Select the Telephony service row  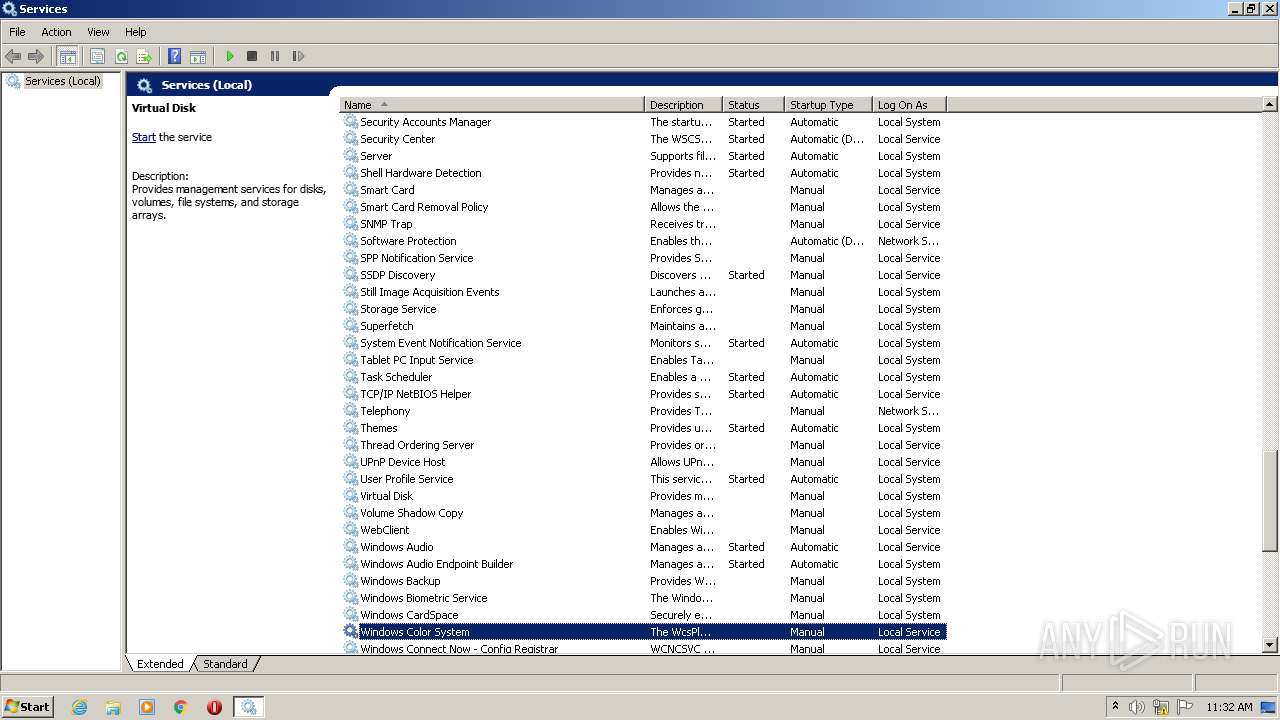pyautogui.click(x=643, y=411)
